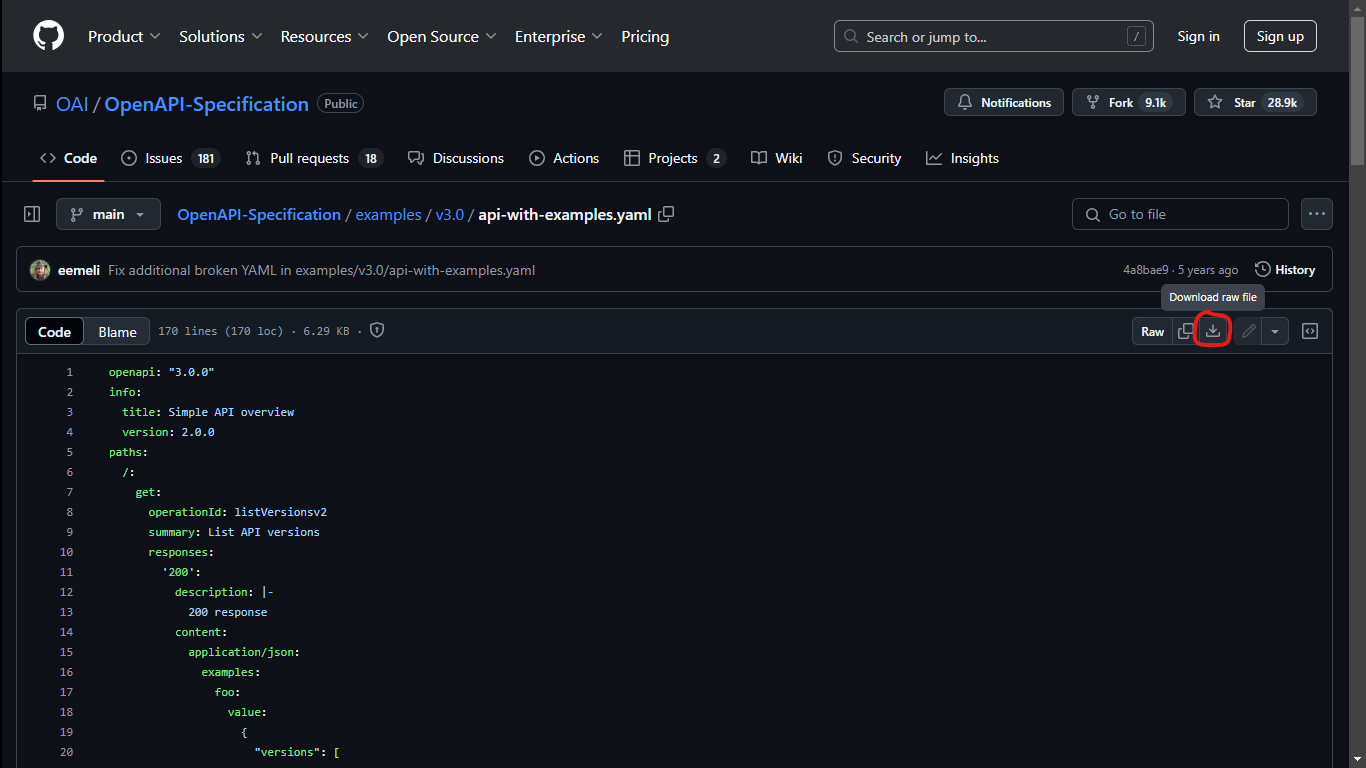Expand the Resources menu
The width and height of the screenshot is (1366, 768).
tap(325, 36)
